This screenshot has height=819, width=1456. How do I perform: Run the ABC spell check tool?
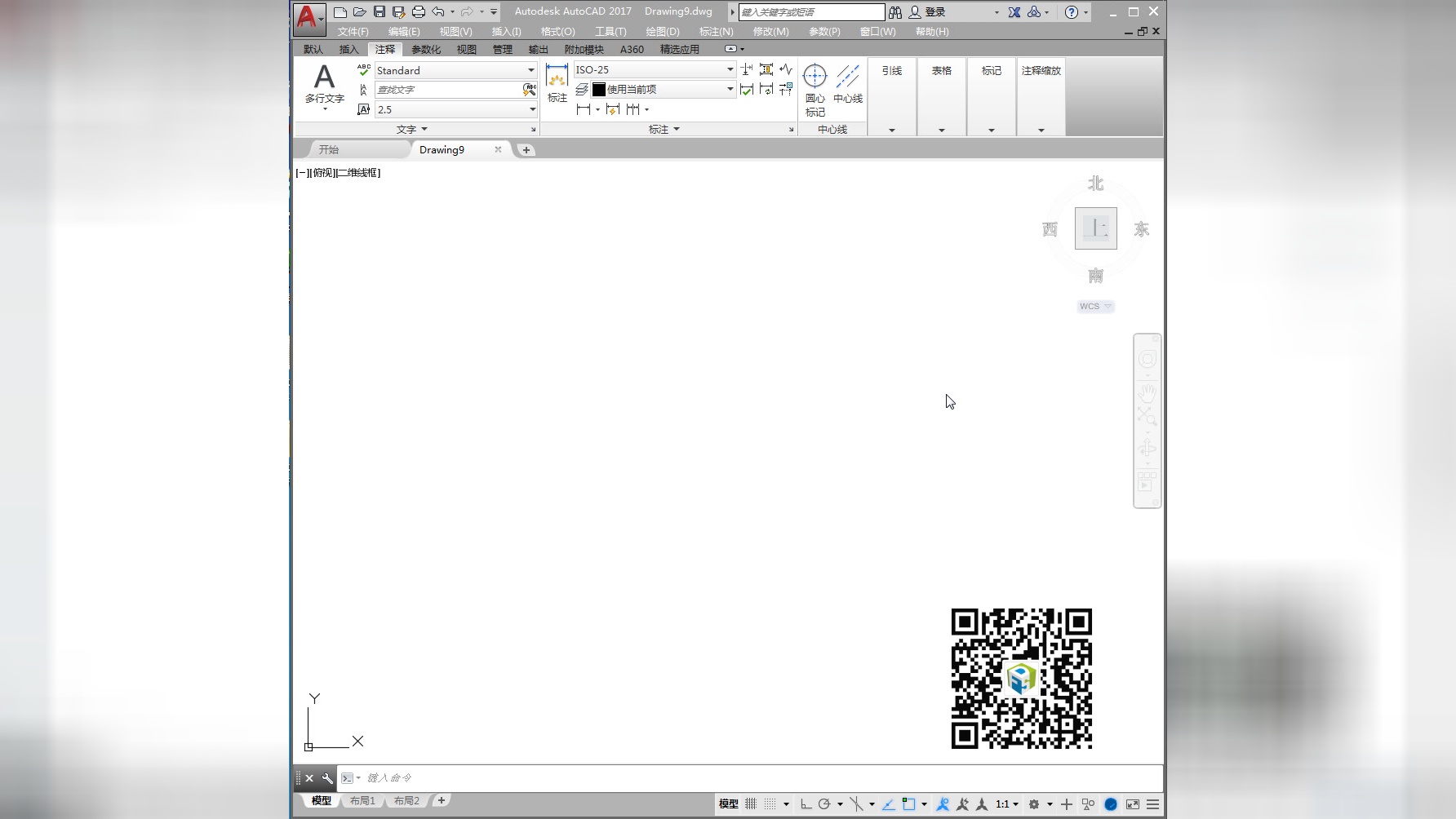coord(364,70)
